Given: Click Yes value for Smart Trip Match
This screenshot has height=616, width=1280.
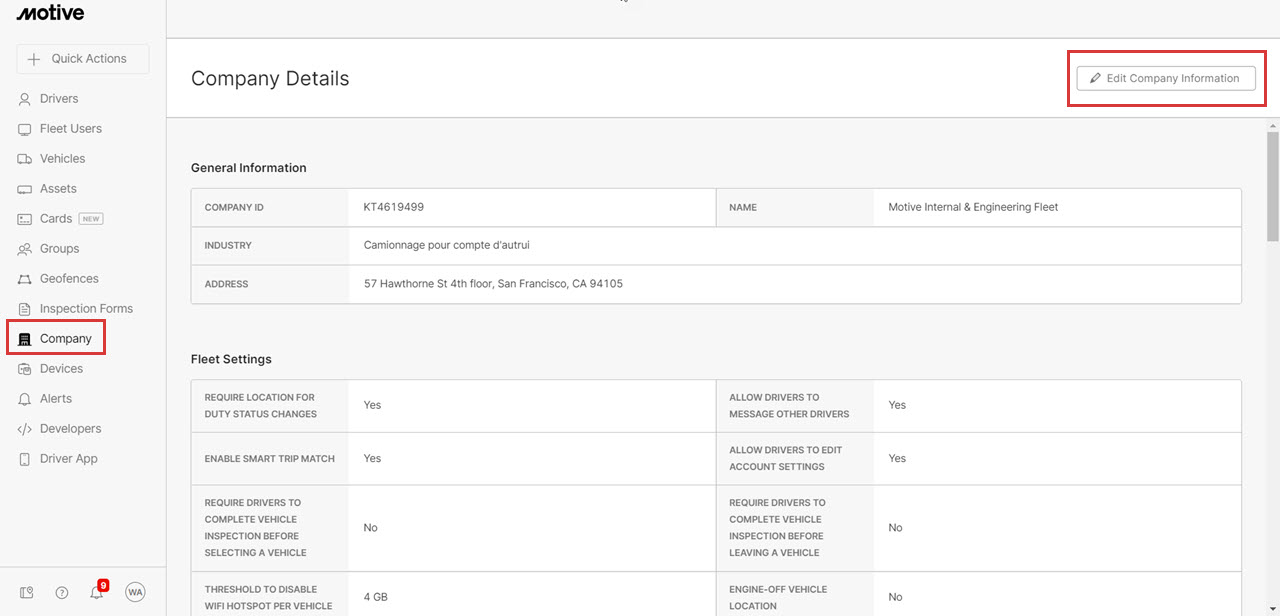Looking at the screenshot, I should click(x=373, y=458).
